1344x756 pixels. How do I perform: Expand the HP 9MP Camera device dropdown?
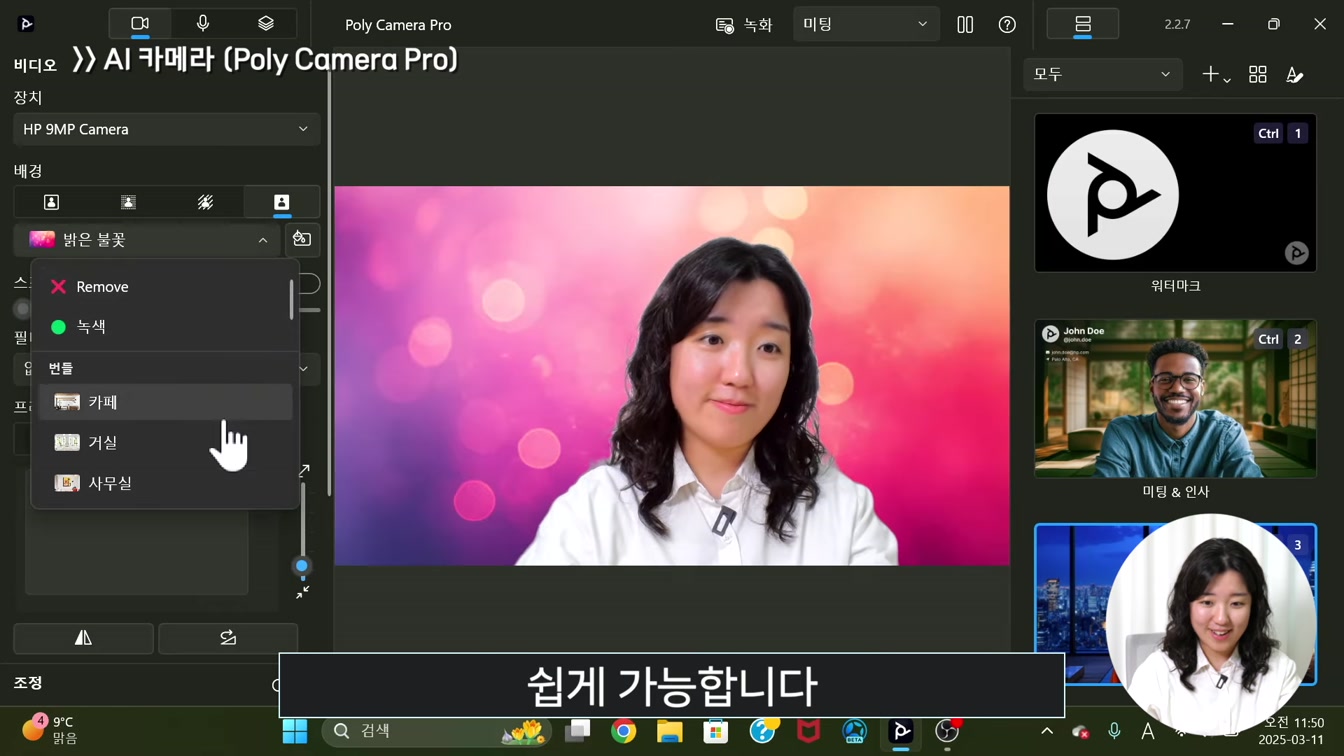coord(166,129)
